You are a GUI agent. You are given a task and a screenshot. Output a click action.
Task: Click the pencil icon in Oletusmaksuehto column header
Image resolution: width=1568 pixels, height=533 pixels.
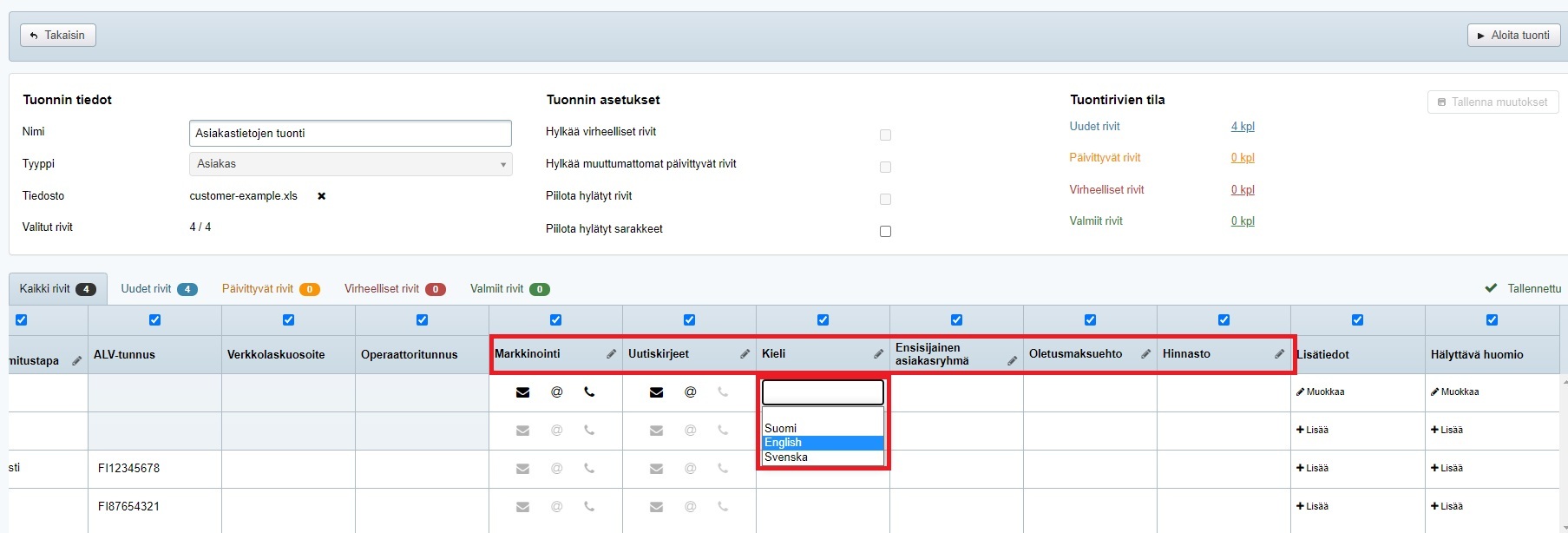1145,354
